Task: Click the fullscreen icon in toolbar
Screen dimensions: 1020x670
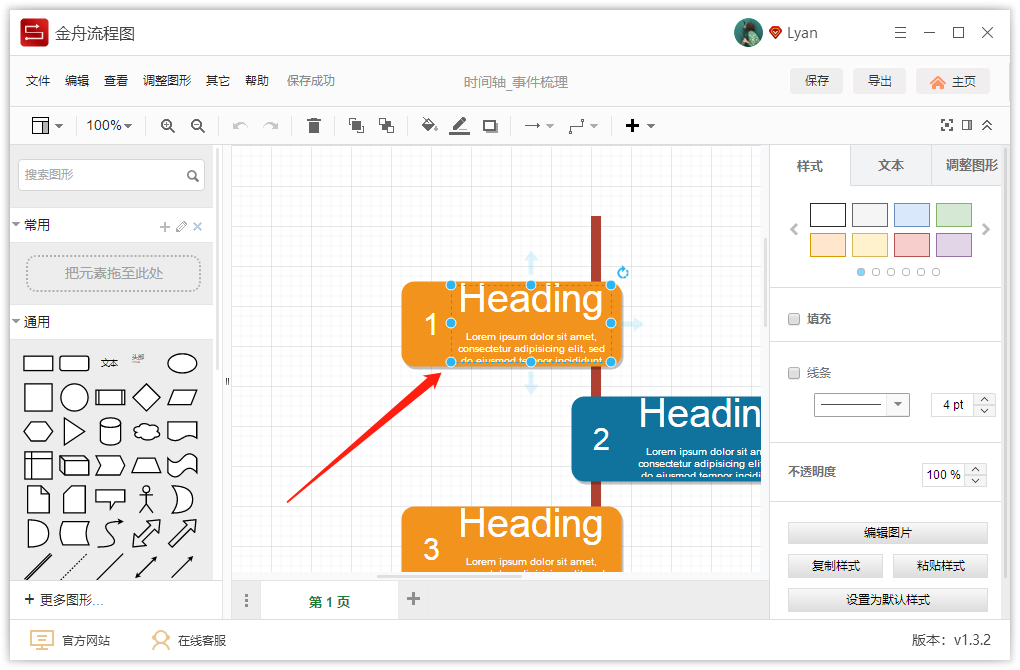Action: (946, 125)
